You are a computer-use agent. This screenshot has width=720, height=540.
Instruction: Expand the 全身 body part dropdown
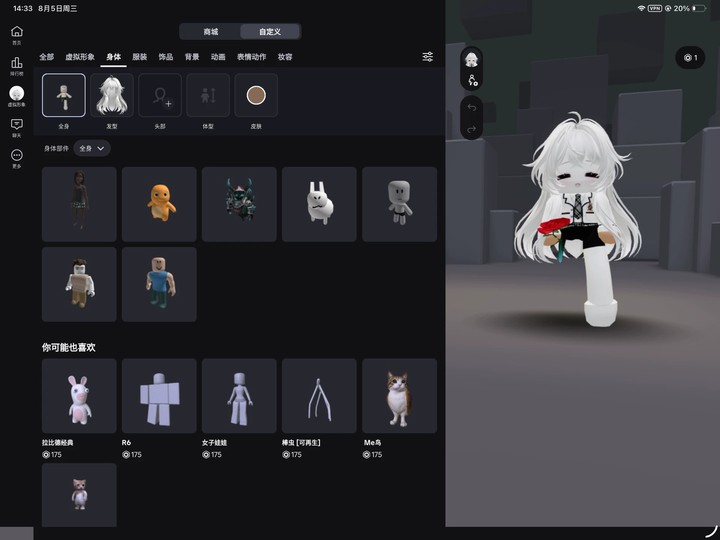[92, 148]
